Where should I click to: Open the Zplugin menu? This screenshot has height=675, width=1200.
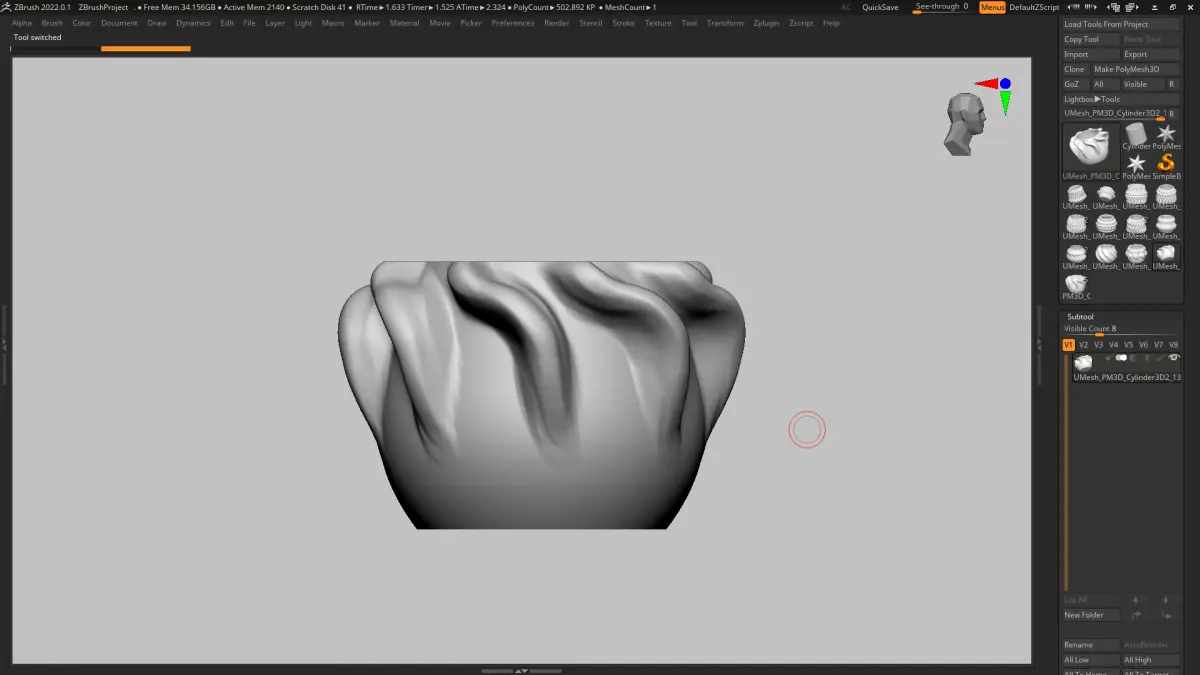coord(764,23)
